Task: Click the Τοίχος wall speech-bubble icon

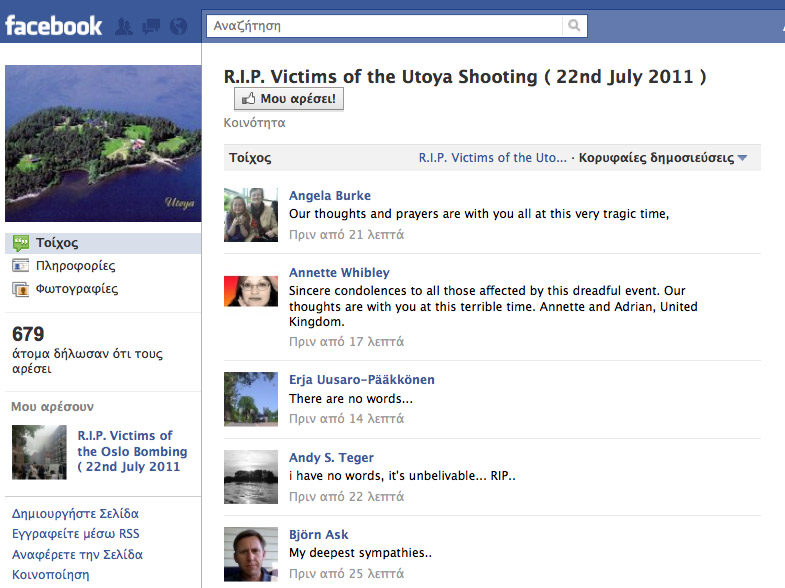Action: point(21,243)
